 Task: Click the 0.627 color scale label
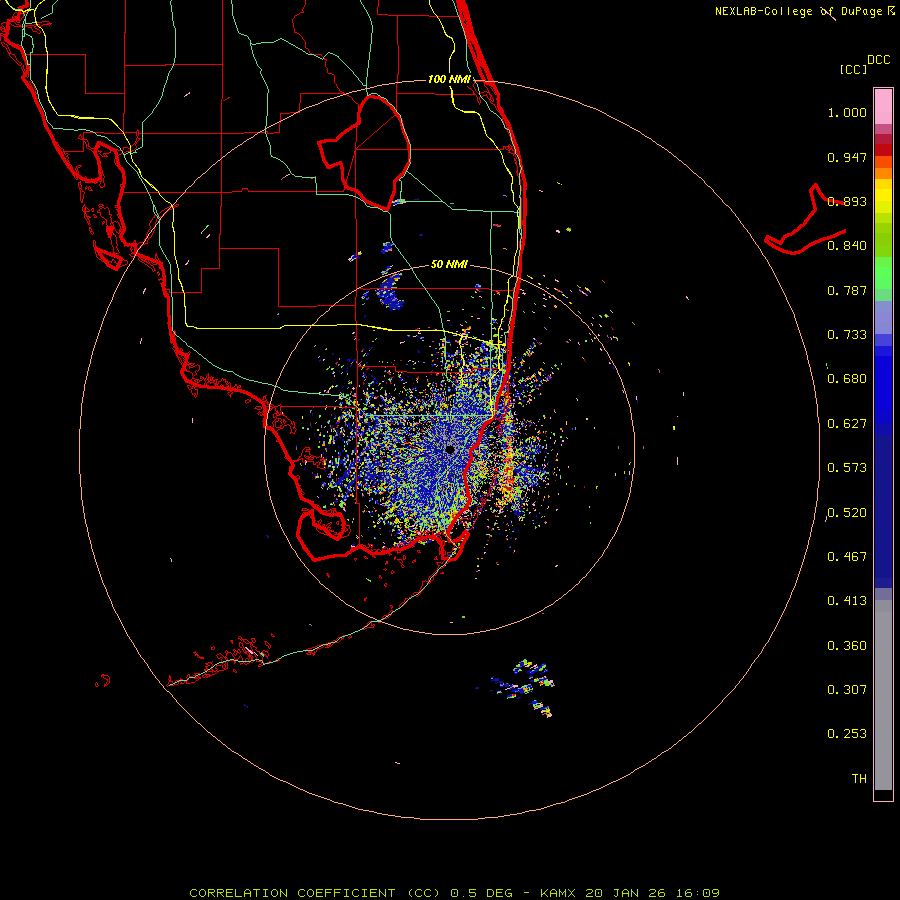click(847, 424)
